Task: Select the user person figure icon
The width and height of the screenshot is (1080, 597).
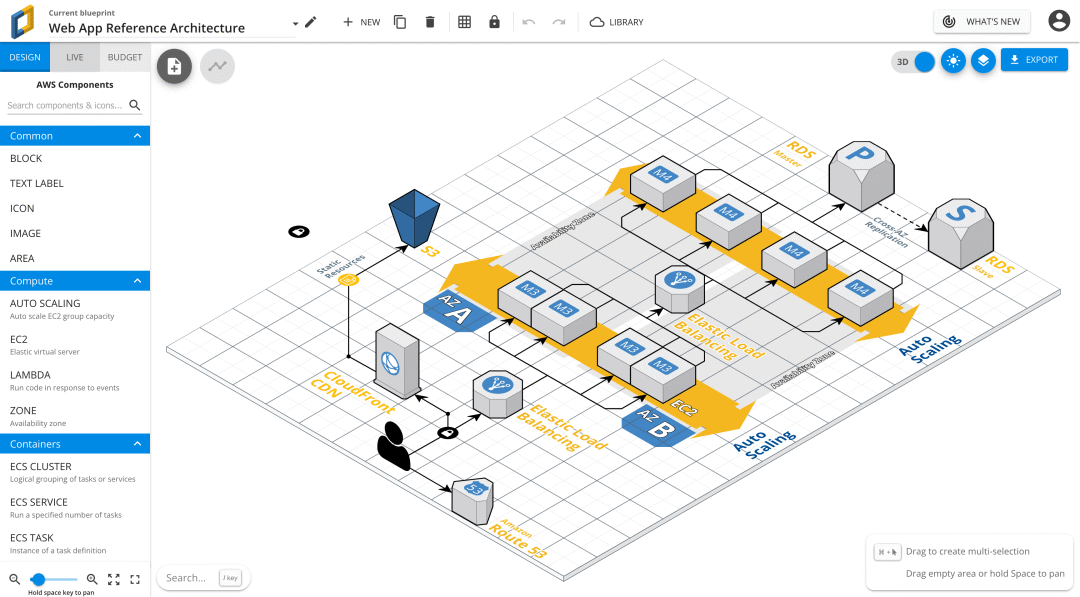Action: [x=394, y=446]
